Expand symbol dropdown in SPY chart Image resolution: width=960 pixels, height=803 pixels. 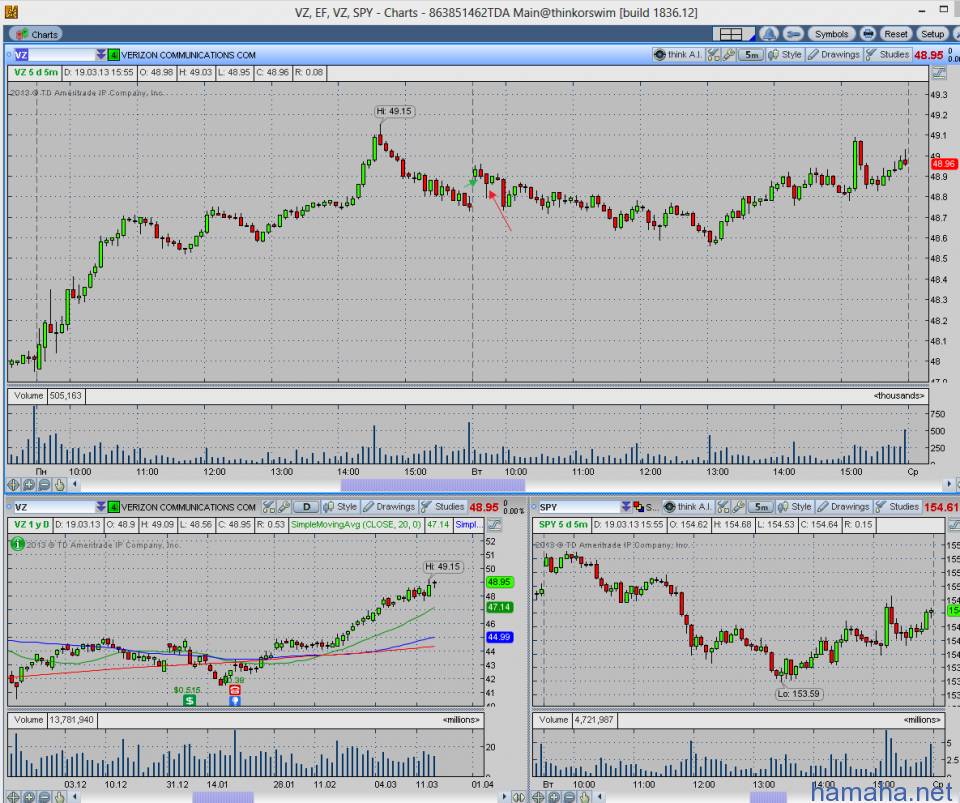626,507
